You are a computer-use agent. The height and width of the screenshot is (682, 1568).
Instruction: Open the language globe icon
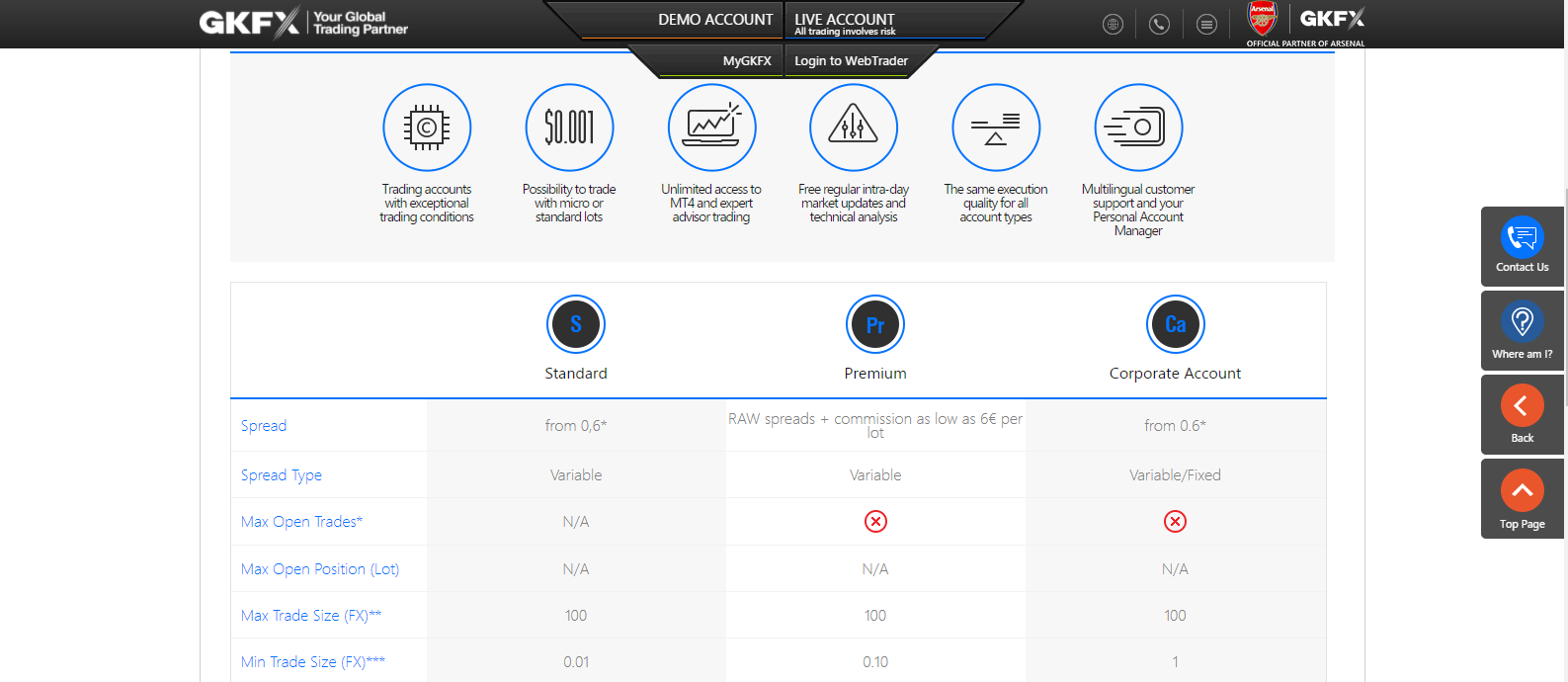1113,24
